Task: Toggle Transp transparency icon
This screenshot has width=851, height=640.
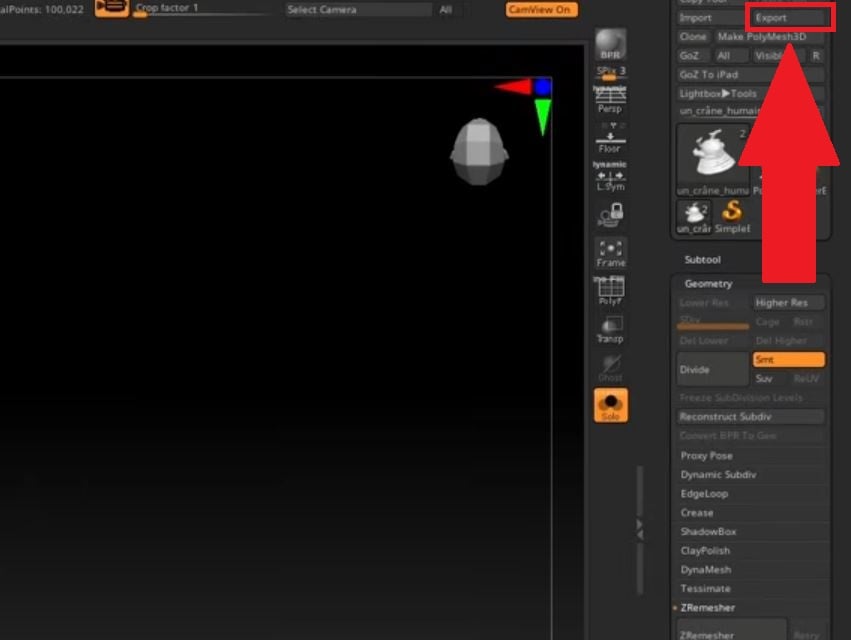Action: coord(611,329)
